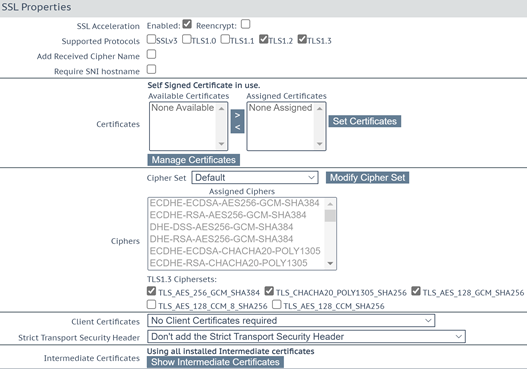Click the 'TLS1.3 Ciphersets:' label
The height and width of the screenshot is (369, 527).
(182, 279)
